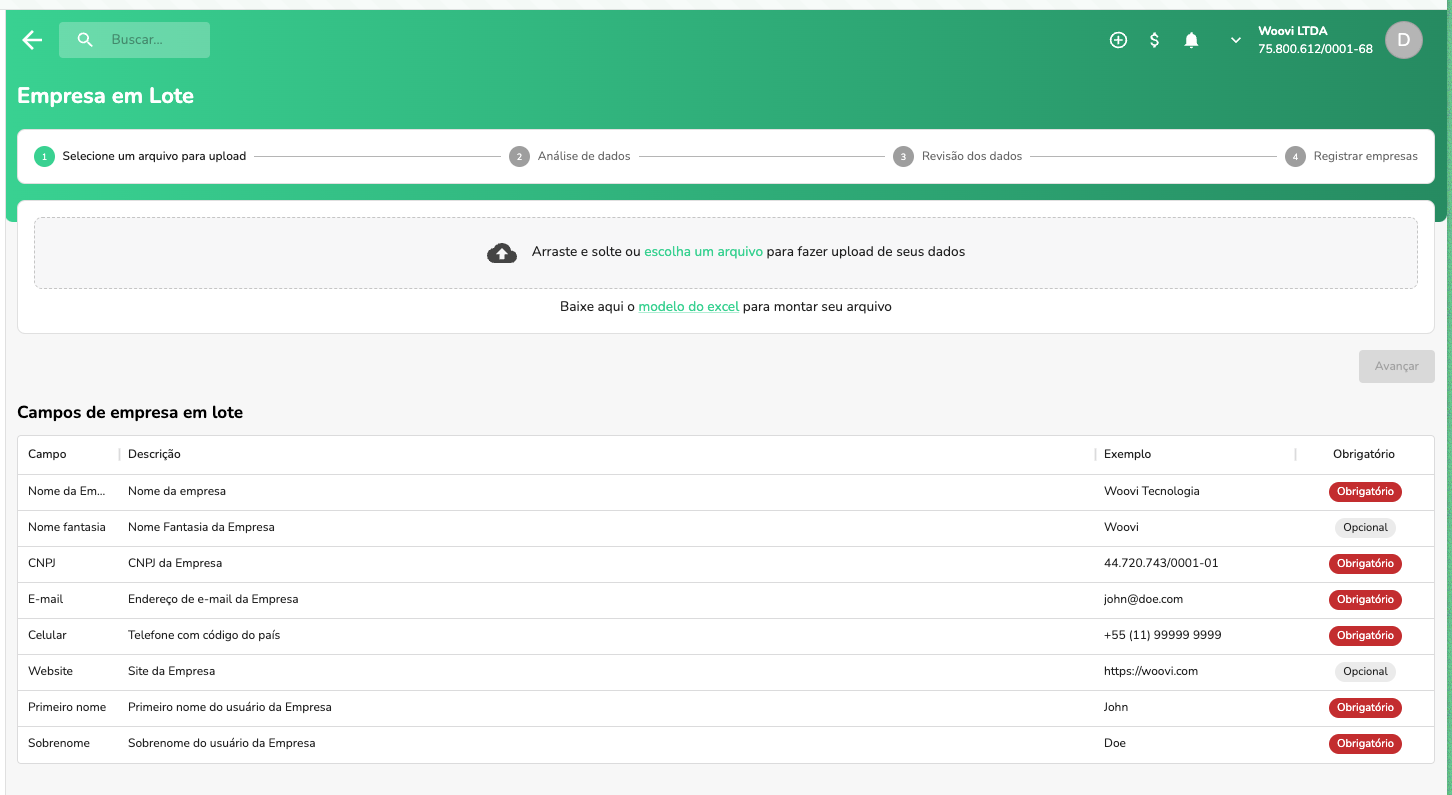Click the cloud upload icon
1452x795 pixels.
(x=502, y=253)
